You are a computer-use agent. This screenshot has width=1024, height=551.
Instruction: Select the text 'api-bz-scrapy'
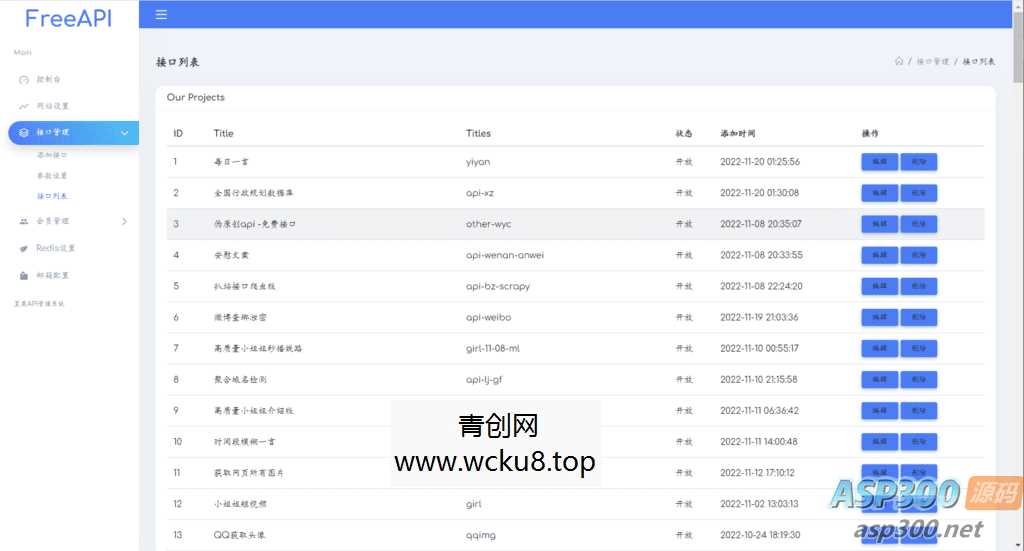[x=498, y=286]
